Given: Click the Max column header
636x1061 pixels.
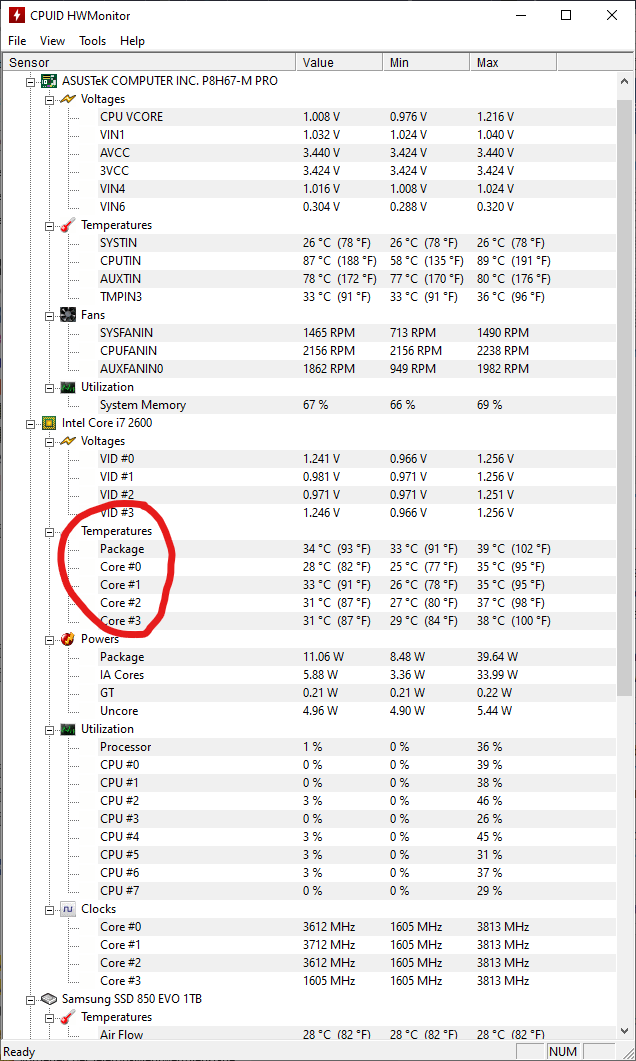Looking at the screenshot, I should [x=513, y=62].
